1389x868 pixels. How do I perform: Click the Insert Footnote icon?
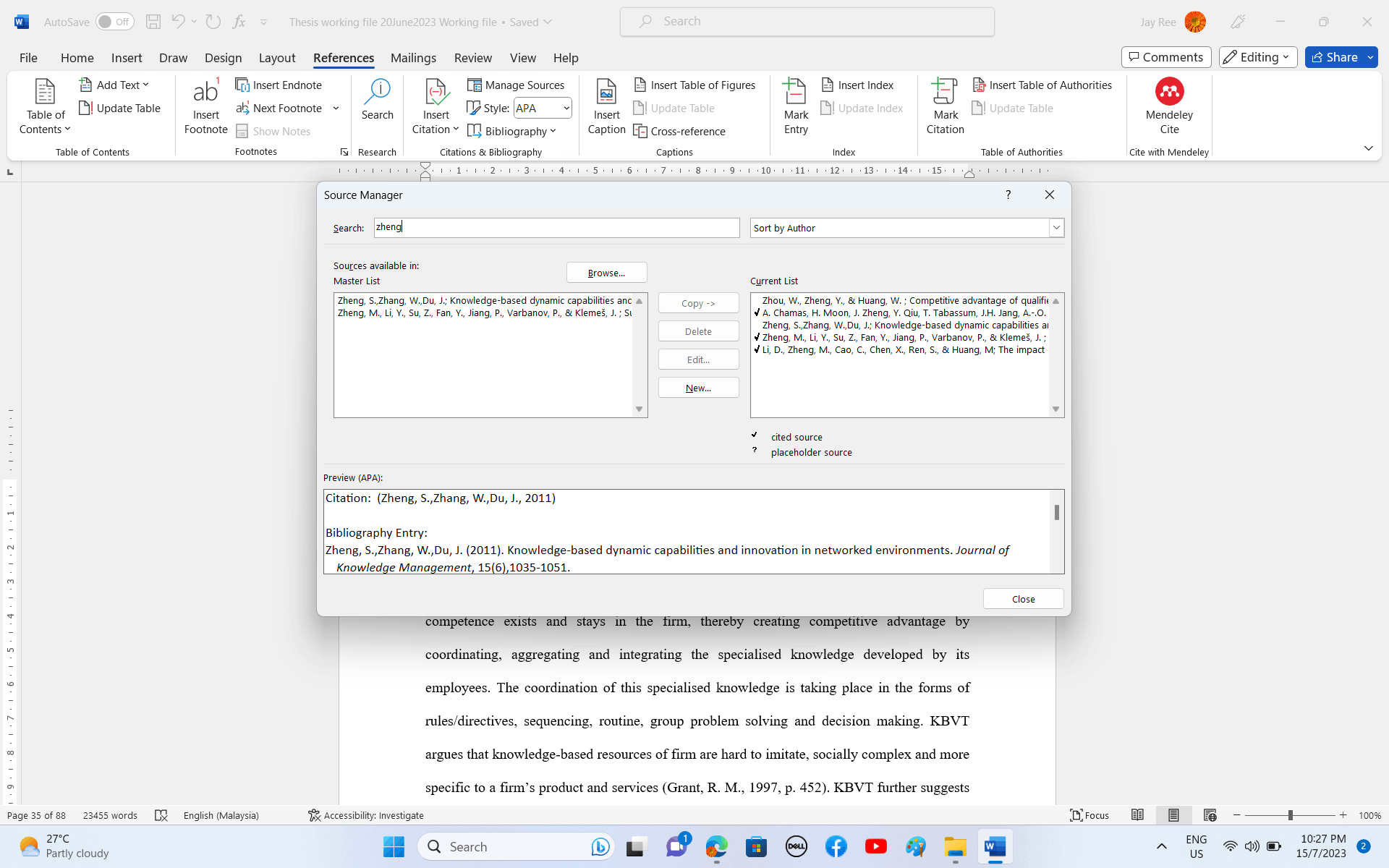205,93
